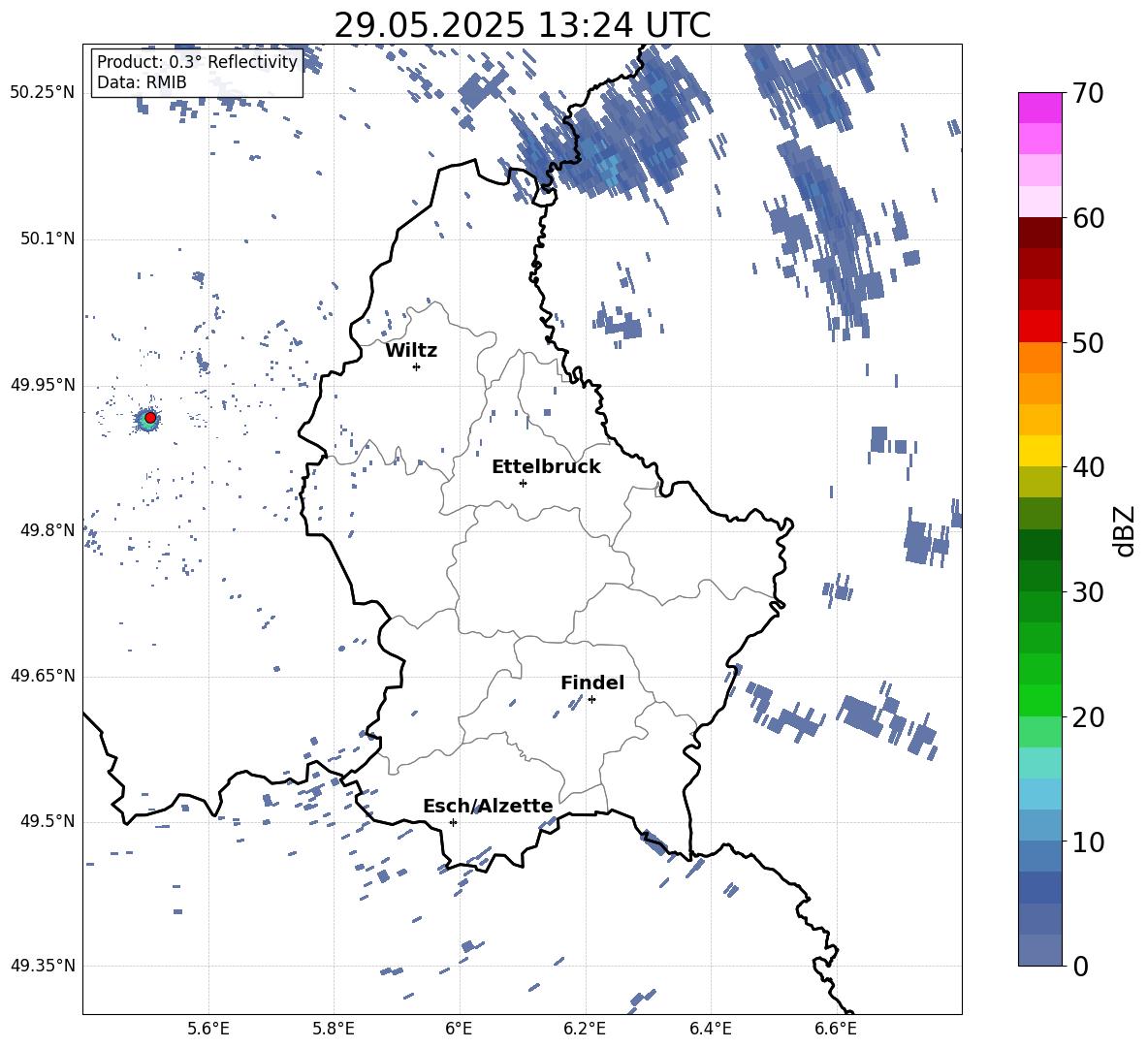
Task: Click the dark maroon segment below 60
Action: coord(1039,233)
